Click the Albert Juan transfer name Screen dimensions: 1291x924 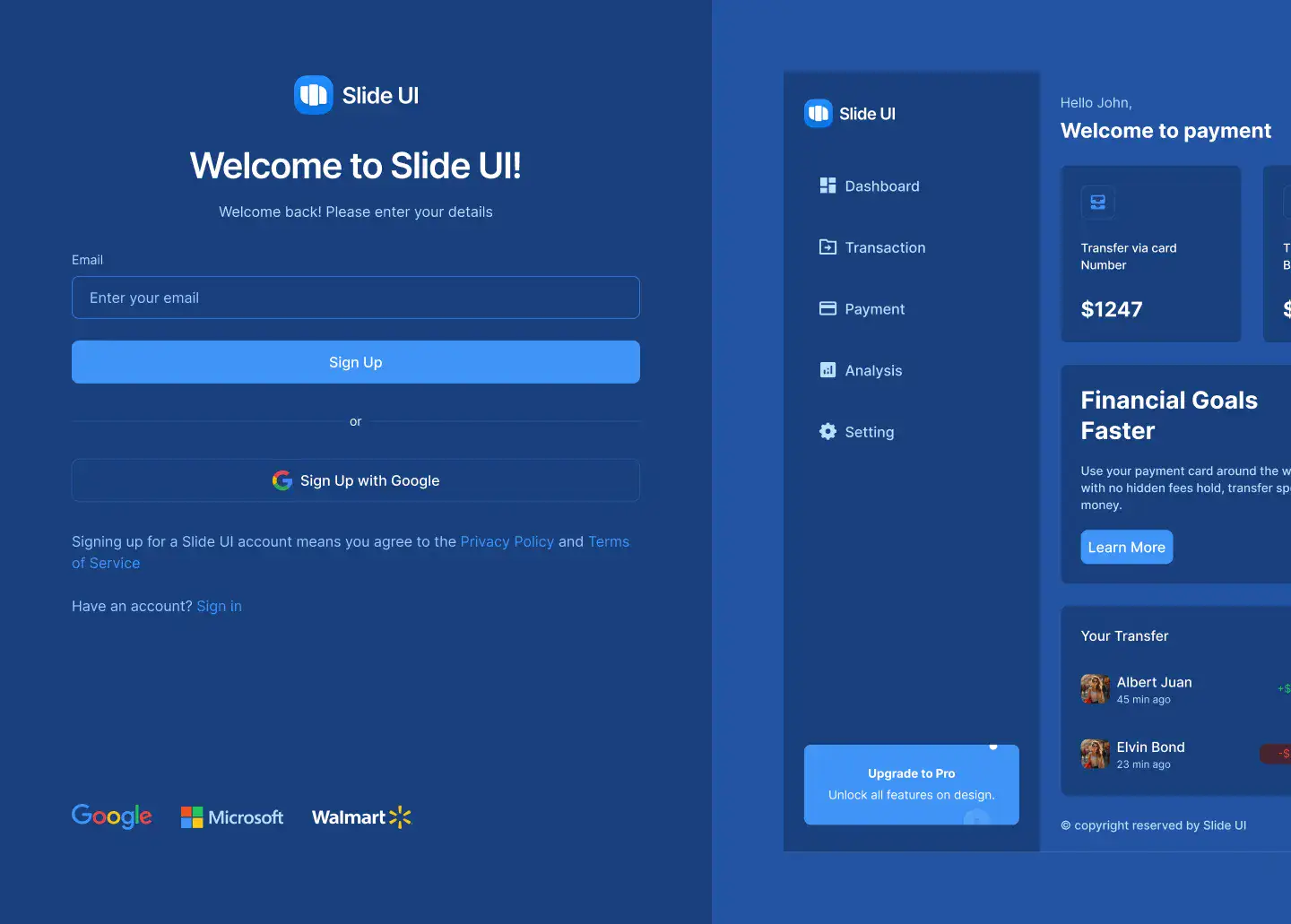tap(1155, 682)
